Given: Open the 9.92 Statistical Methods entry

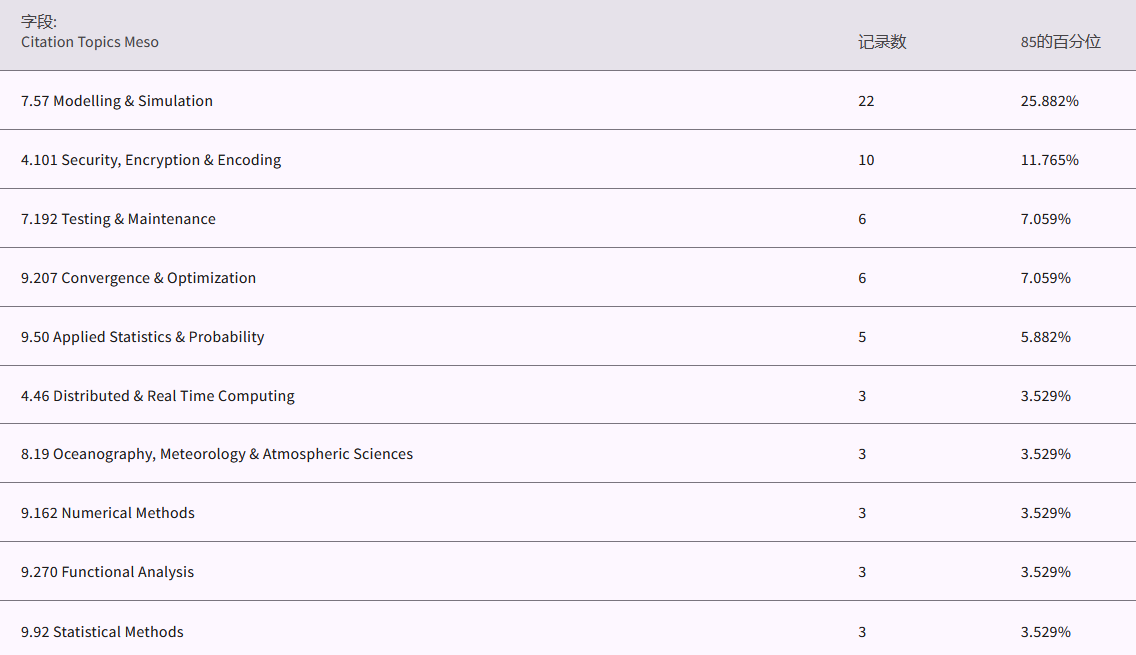Looking at the screenshot, I should (102, 632).
